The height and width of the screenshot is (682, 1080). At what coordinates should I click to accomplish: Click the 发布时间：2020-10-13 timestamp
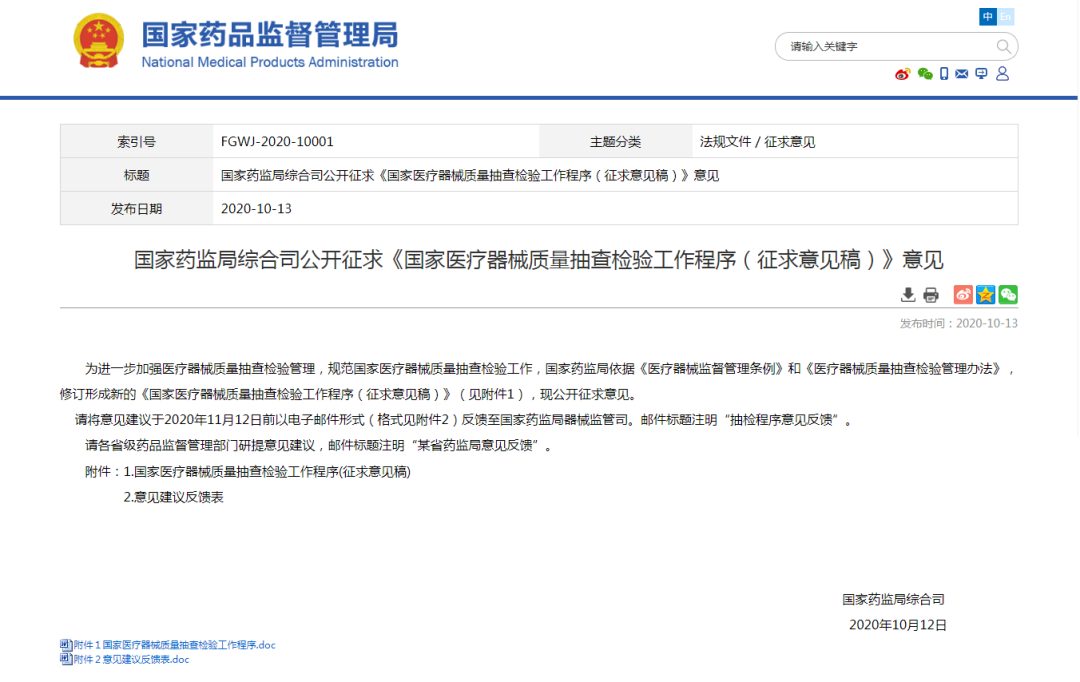coord(959,324)
